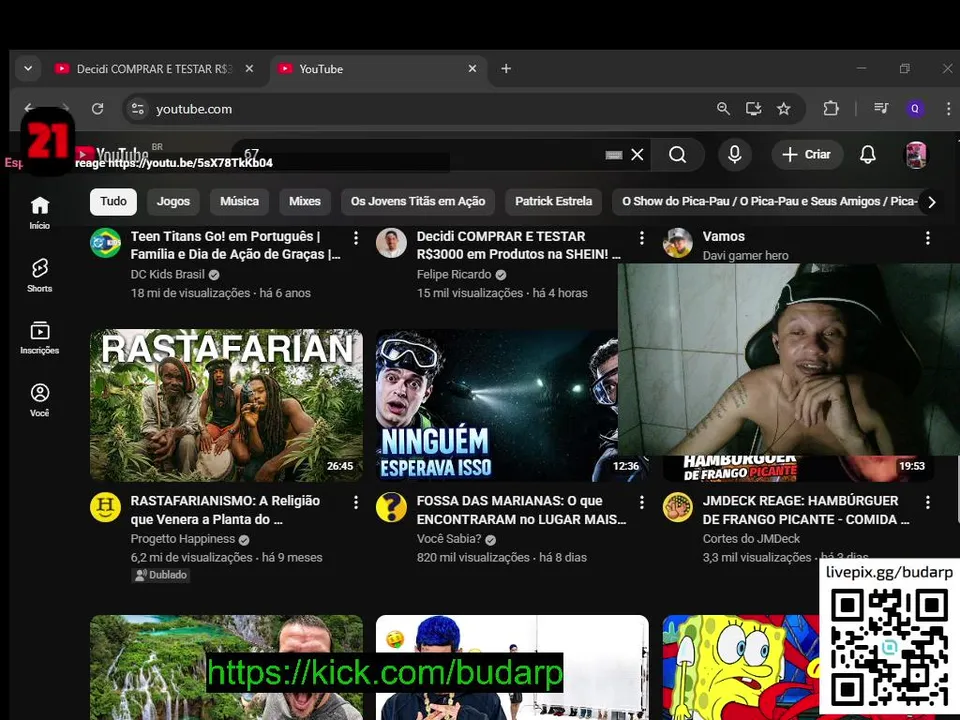View site information icon in address bar
This screenshot has height=720, width=960.
138,109
